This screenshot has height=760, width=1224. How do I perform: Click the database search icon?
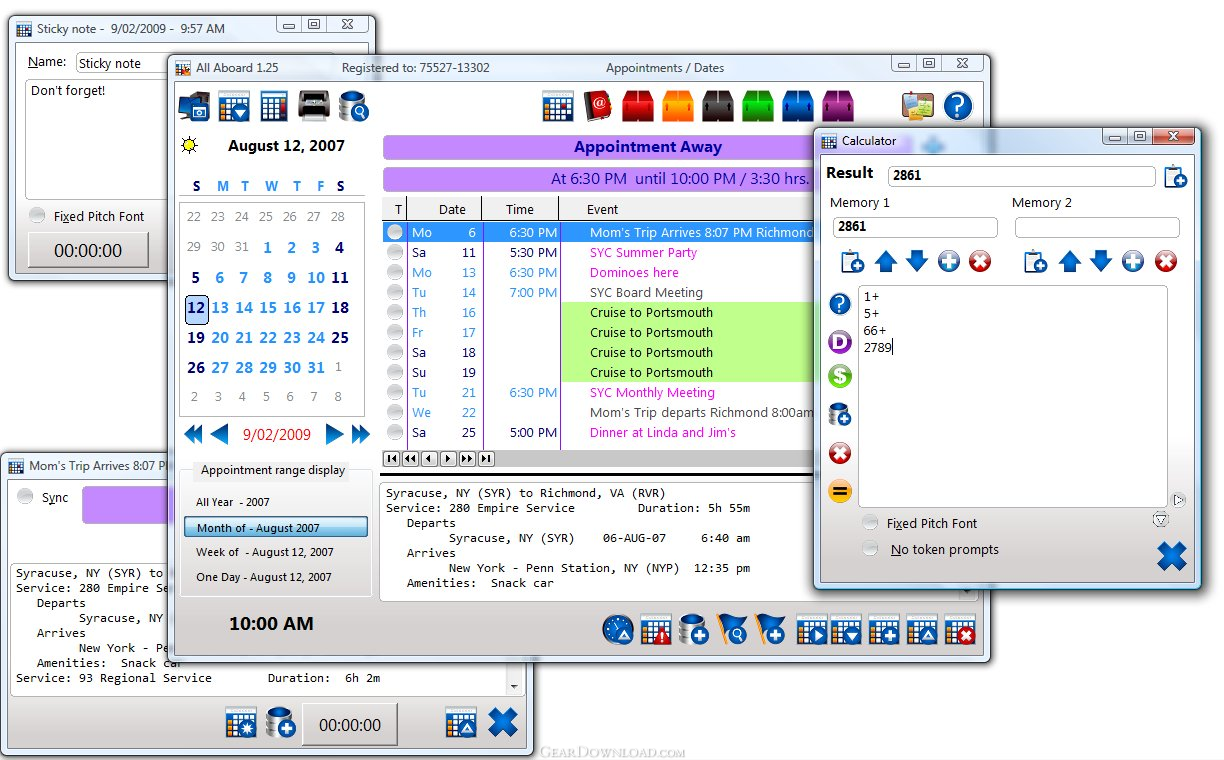click(x=354, y=105)
